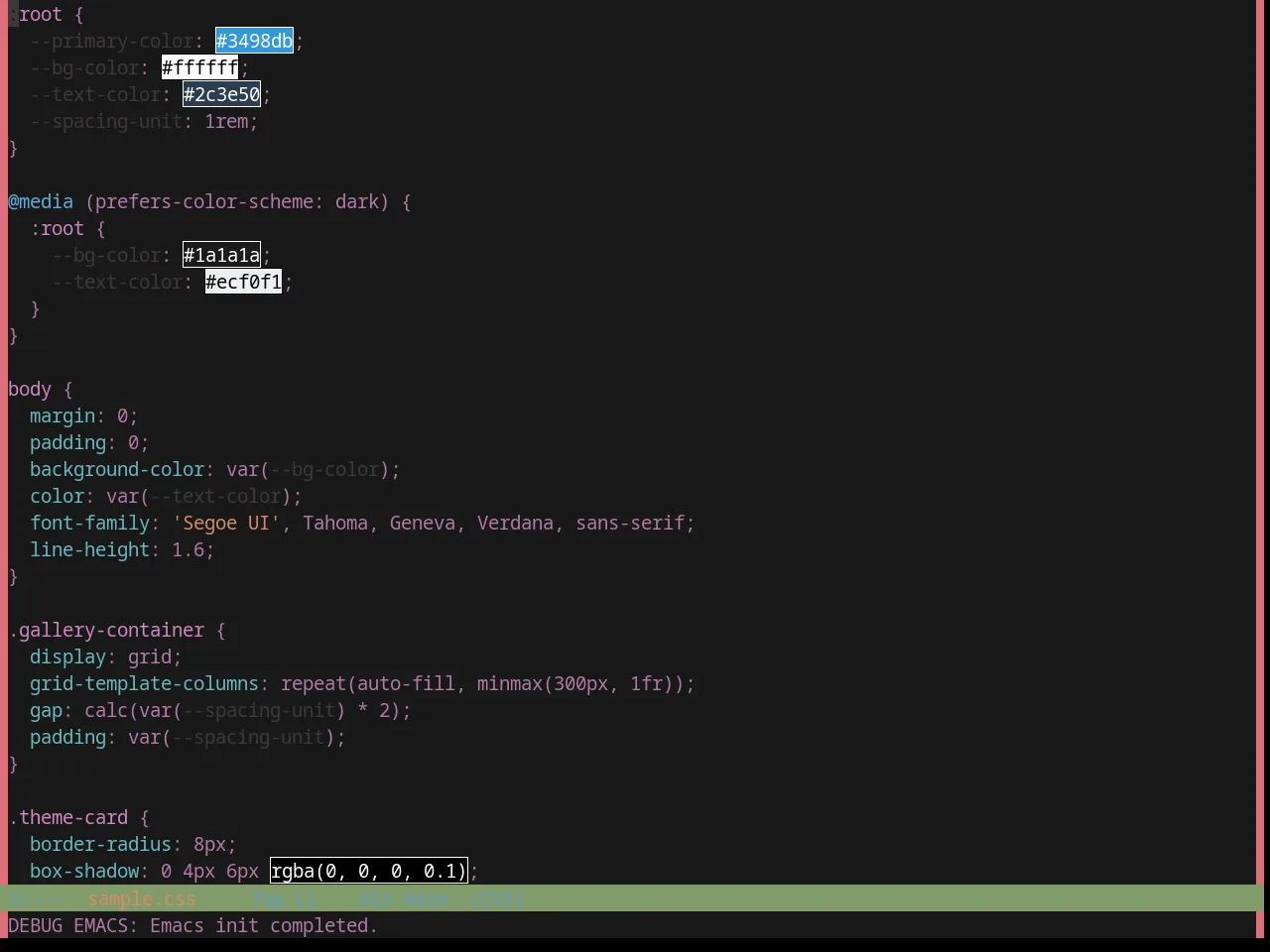Click the '--primary-color' property name
This screenshot has height=952, width=1270.
(x=111, y=41)
